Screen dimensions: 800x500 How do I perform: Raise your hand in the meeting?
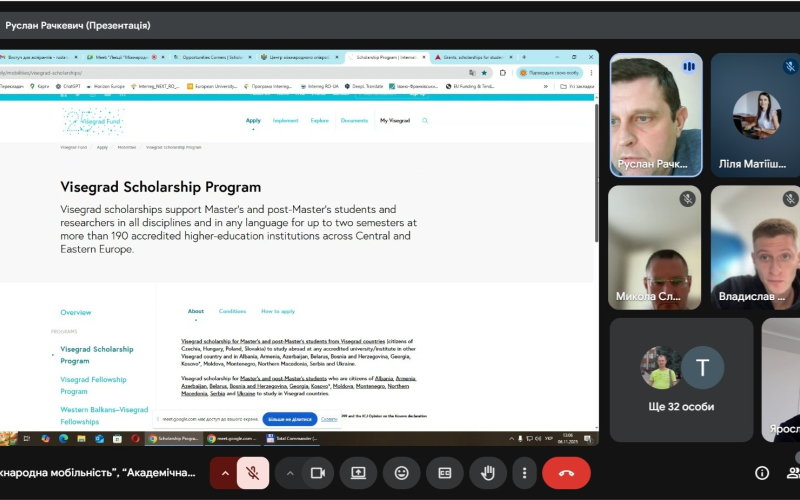(x=488, y=472)
